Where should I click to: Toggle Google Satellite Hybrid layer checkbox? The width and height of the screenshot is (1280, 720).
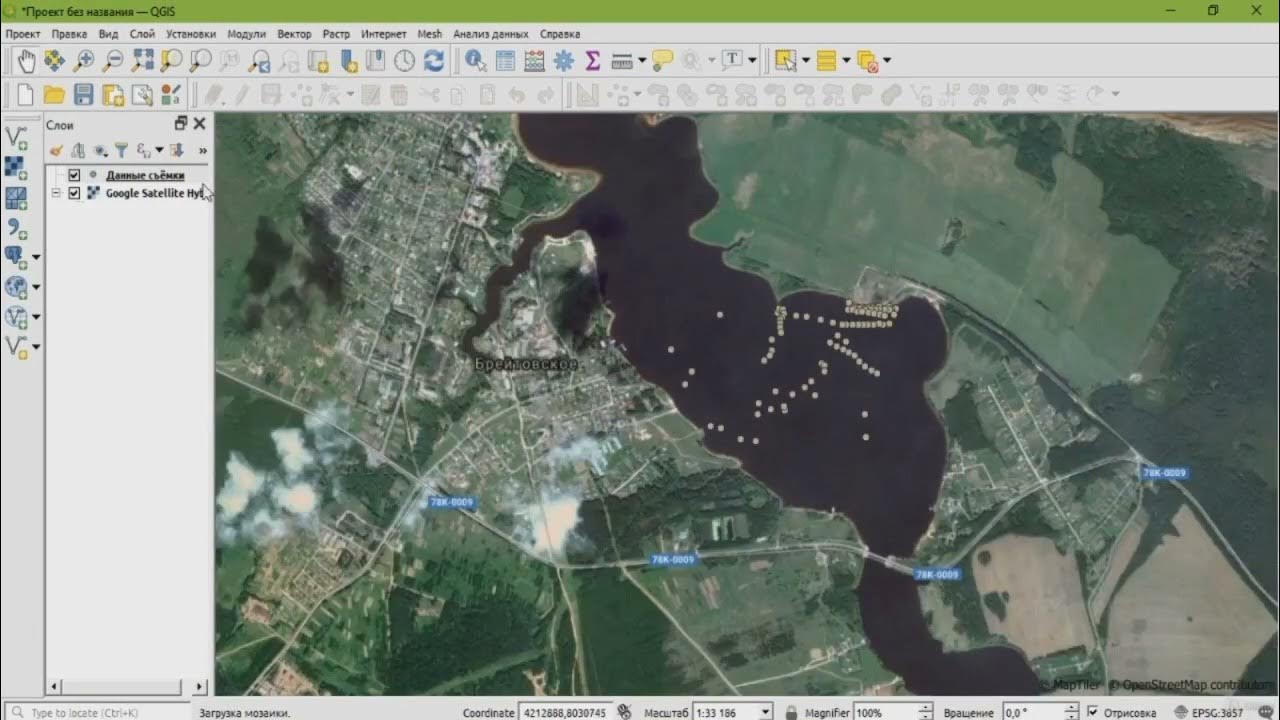74,193
